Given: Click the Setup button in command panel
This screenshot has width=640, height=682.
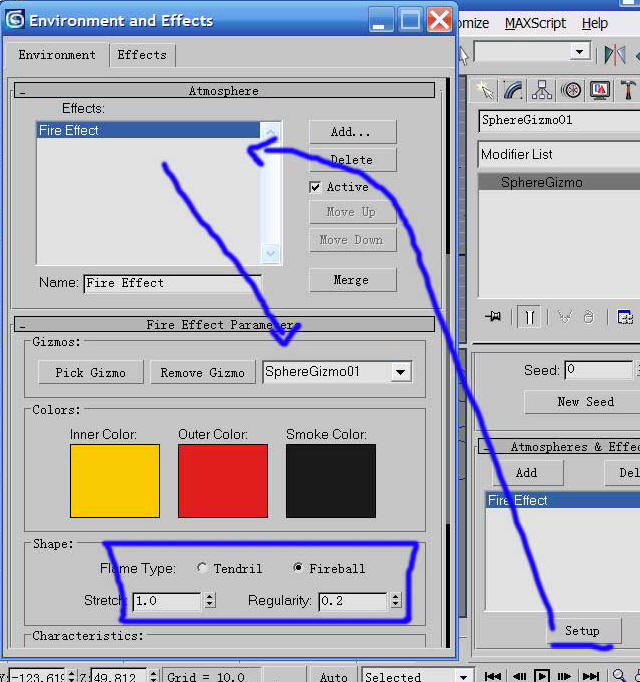Looking at the screenshot, I should click(x=584, y=630).
